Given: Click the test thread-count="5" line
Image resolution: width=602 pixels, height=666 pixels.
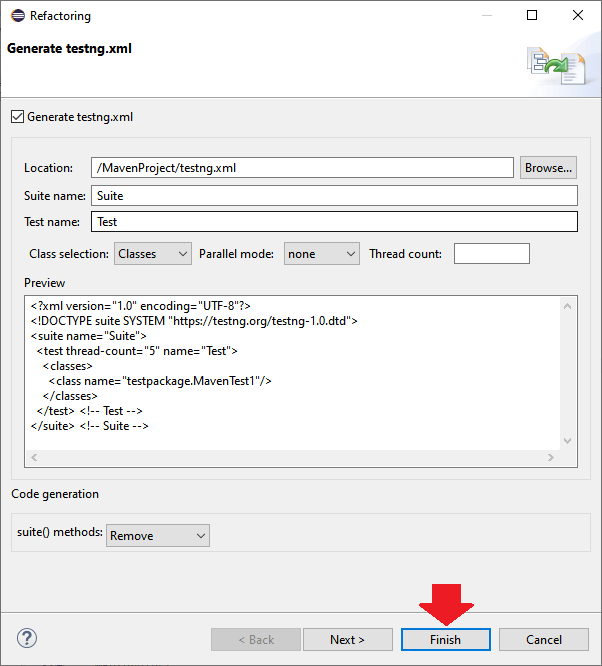Looking at the screenshot, I should coord(137,351).
